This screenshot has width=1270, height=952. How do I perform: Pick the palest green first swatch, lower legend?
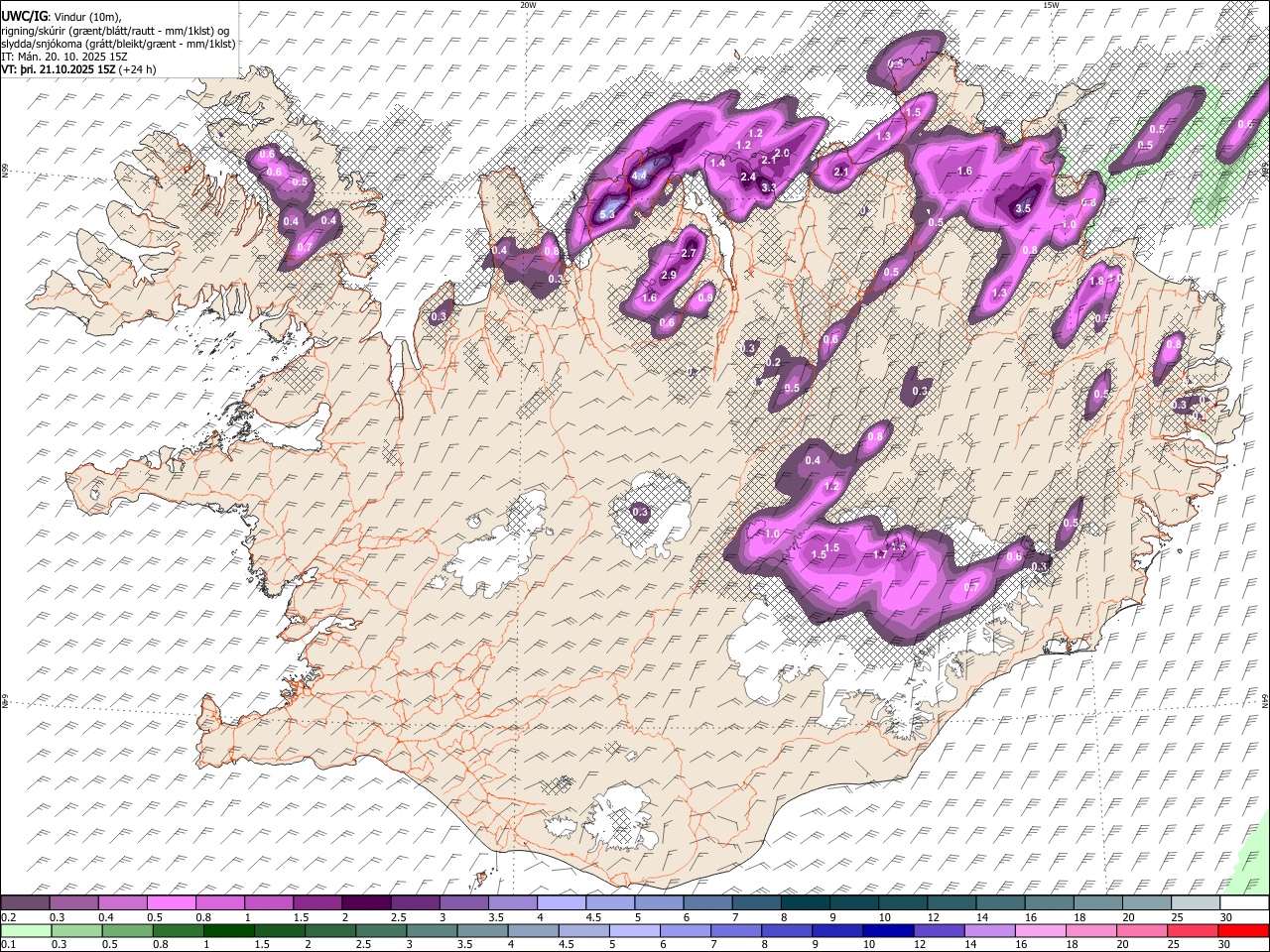tap(26, 930)
